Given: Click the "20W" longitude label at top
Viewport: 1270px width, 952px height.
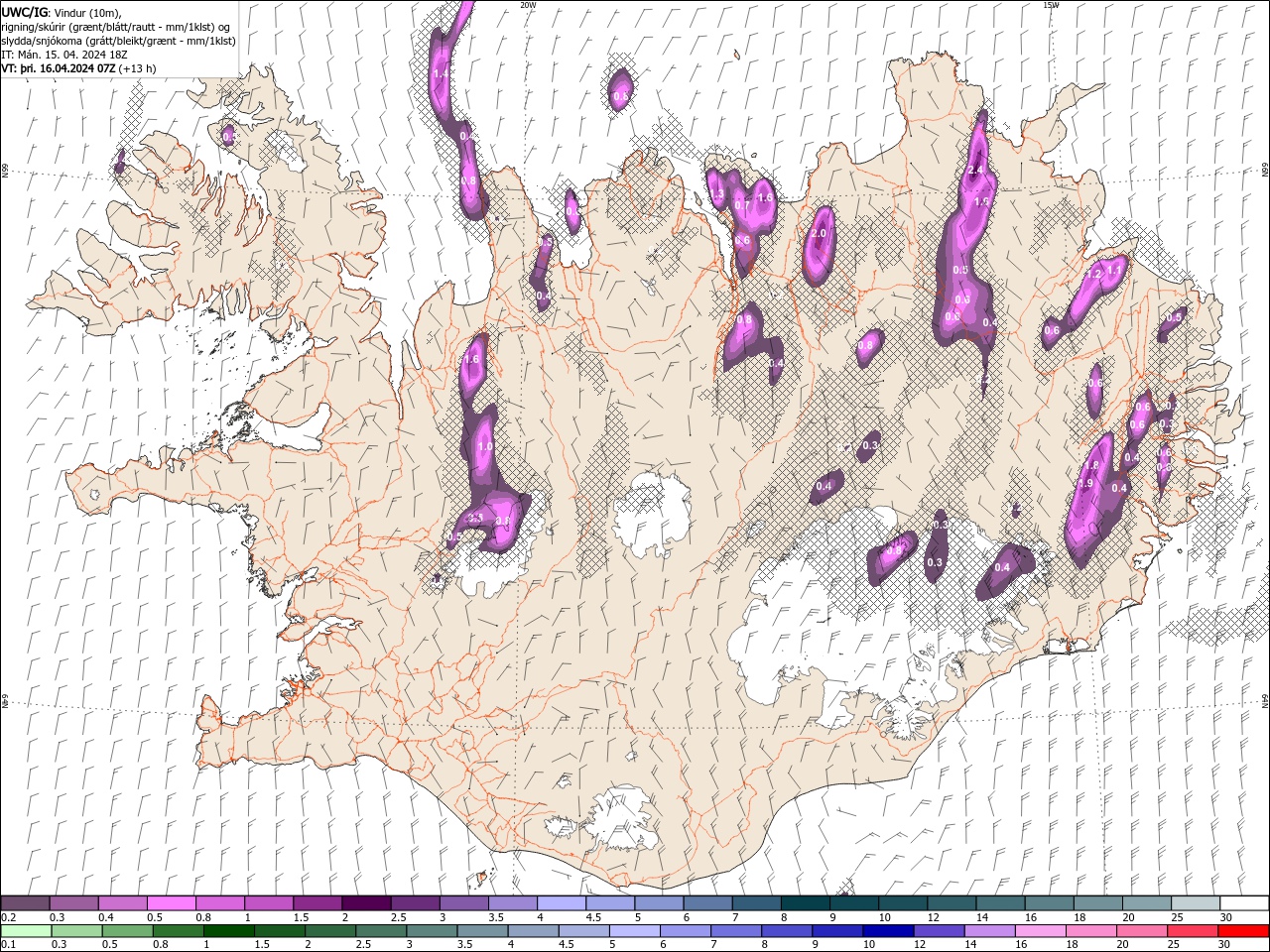Looking at the screenshot, I should (x=528, y=5).
